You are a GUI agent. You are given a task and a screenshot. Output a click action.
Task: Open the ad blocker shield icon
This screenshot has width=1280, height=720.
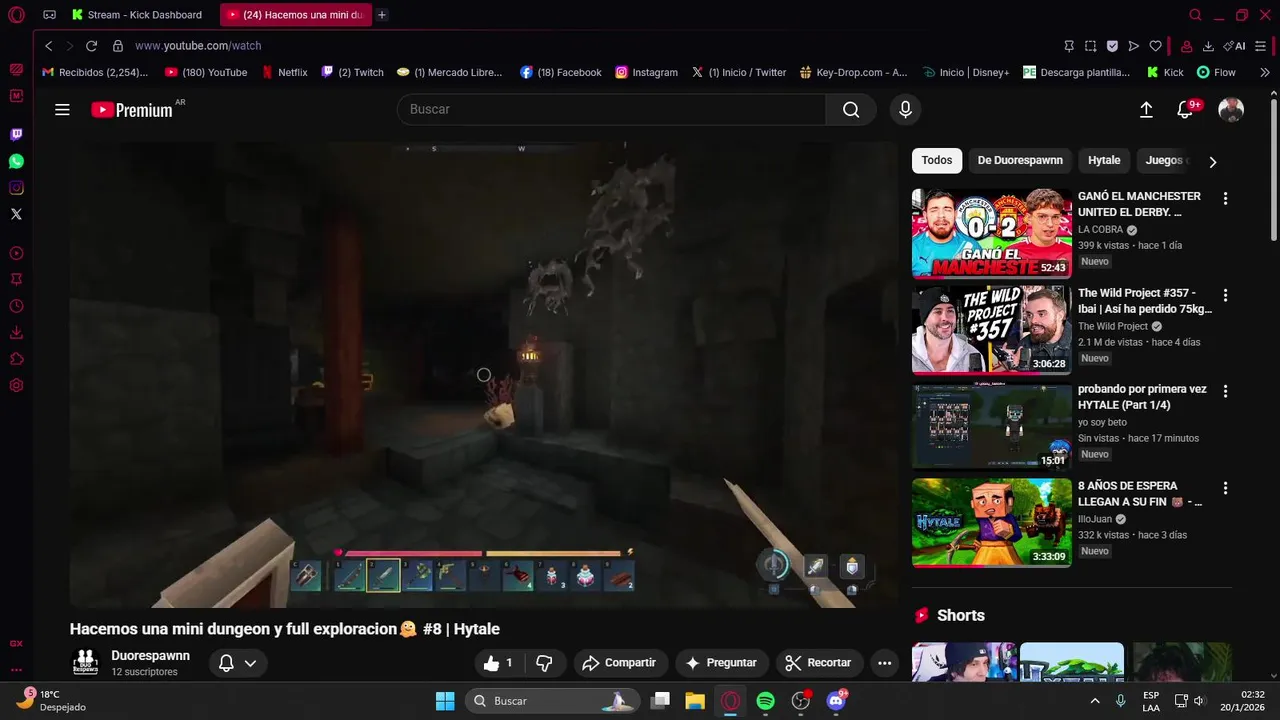(x=1112, y=46)
